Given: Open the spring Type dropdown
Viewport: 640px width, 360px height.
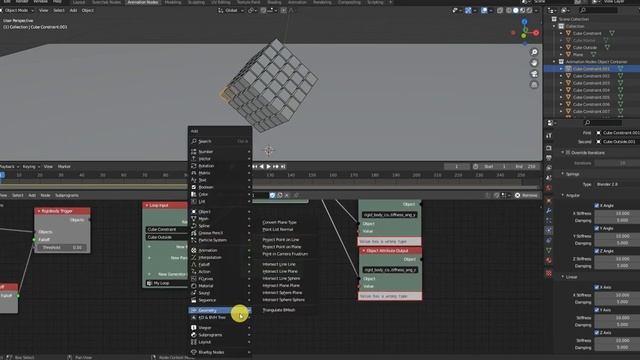Looking at the screenshot, I should pos(617,184).
